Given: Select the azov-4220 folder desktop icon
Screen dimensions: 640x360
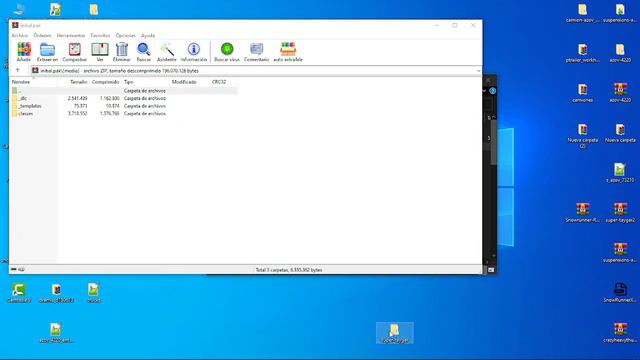Looking at the screenshot, I should click(620, 53).
